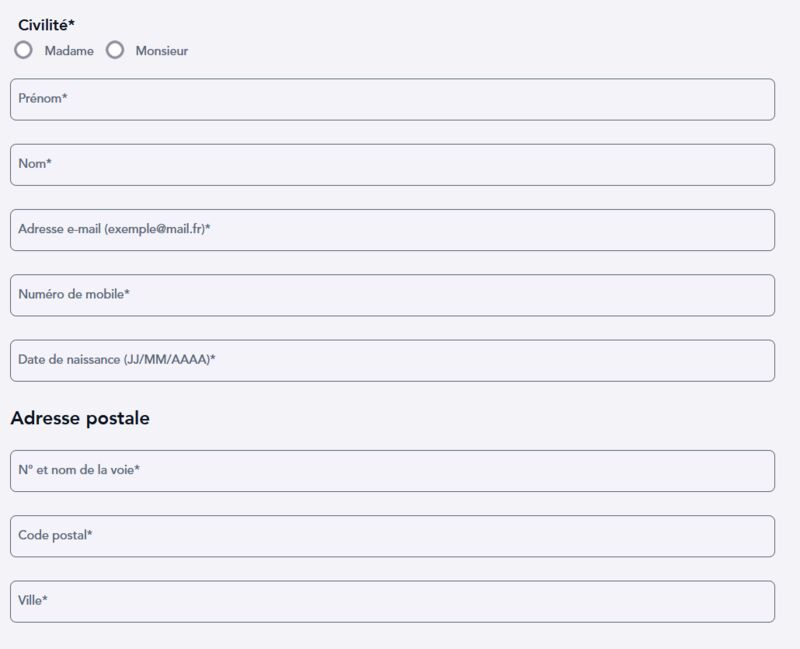This screenshot has width=800, height=649.
Task: Click the Monsieur label text
Action: click(162, 51)
